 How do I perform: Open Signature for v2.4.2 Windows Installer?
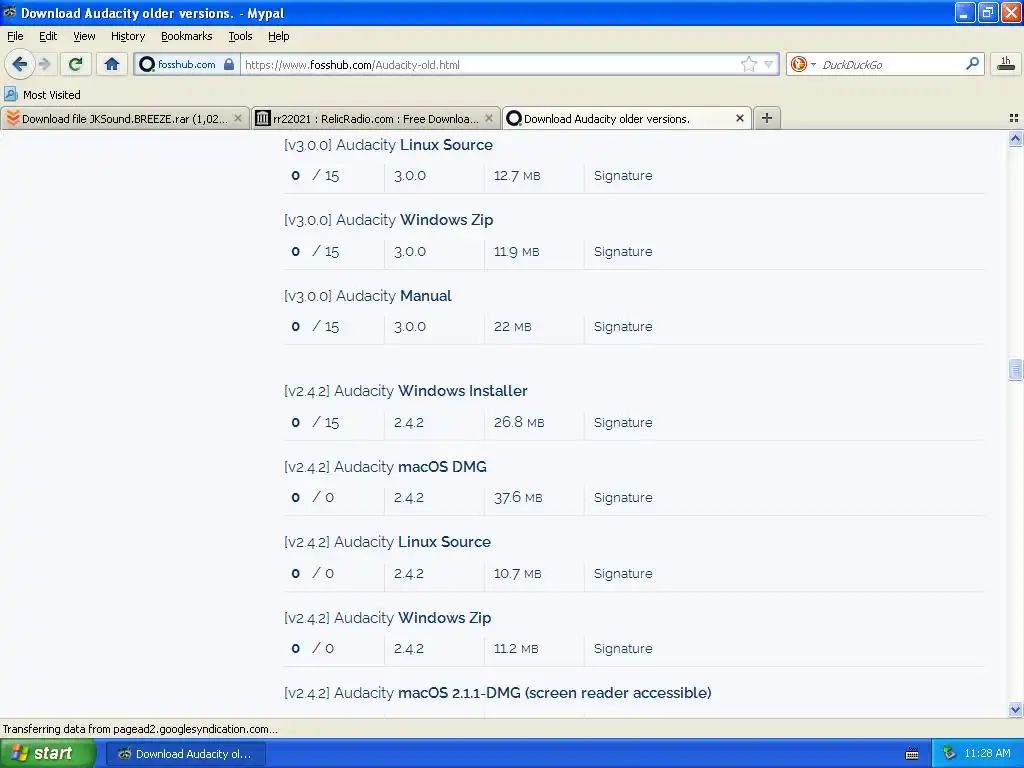tap(623, 423)
